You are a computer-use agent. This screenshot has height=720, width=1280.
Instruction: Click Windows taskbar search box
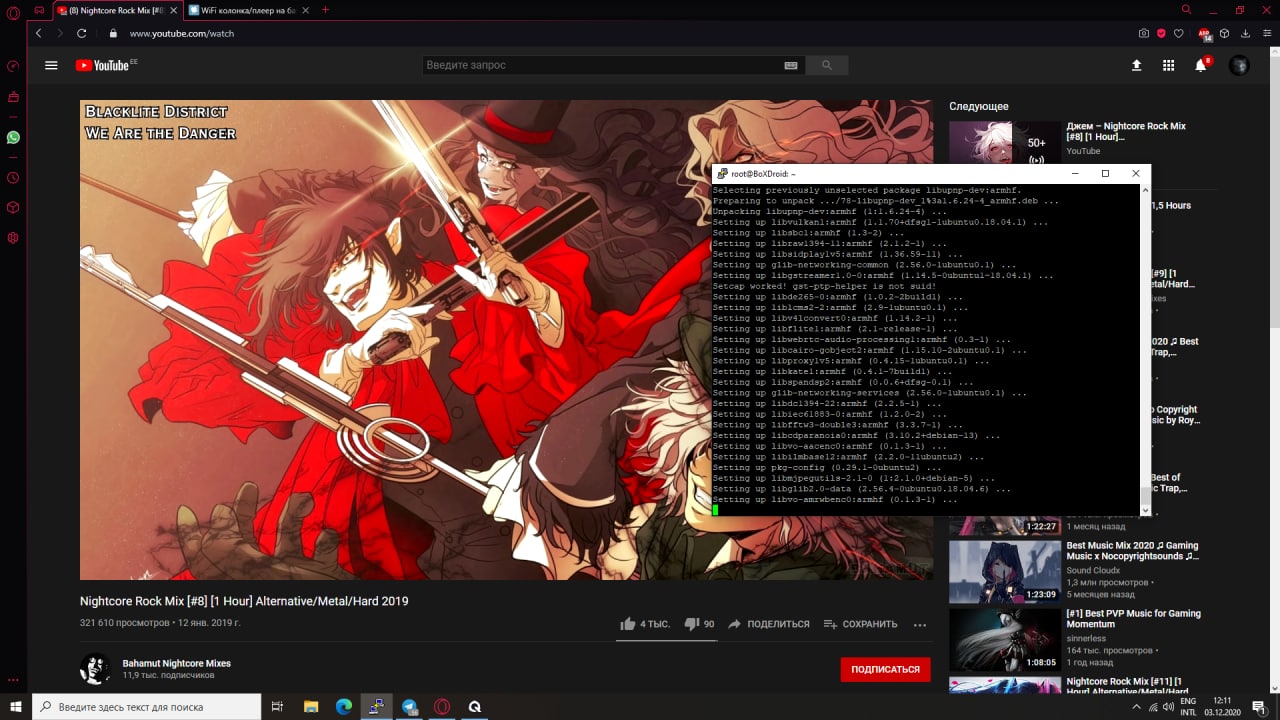click(x=147, y=706)
